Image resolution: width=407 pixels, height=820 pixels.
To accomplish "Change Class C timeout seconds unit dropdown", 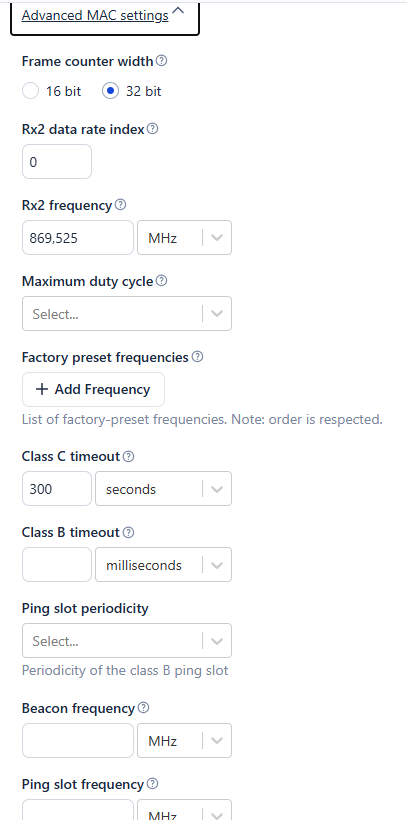I will pyautogui.click(x=163, y=489).
